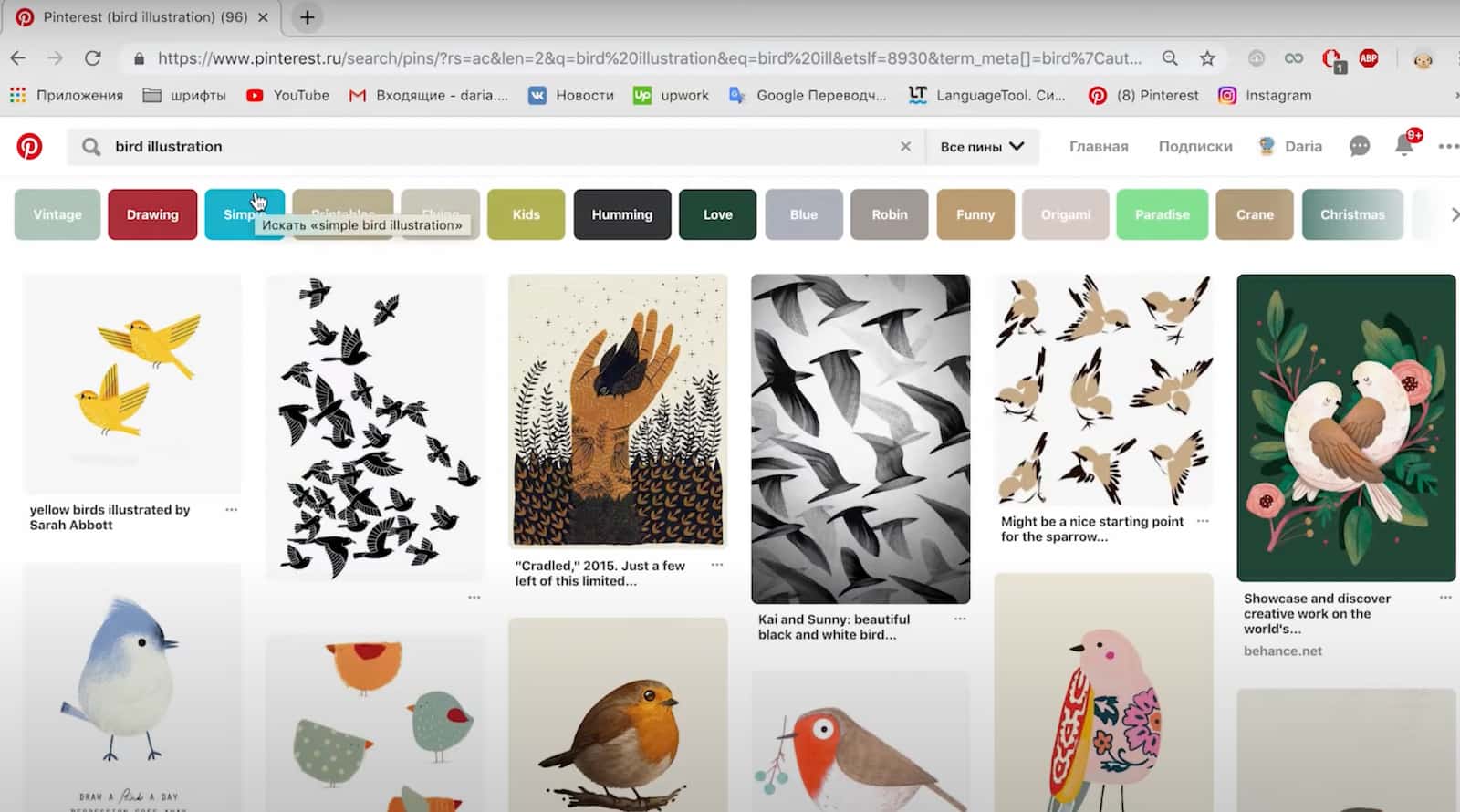Select the Funny filter chip
The width and height of the screenshot is (1460, 812).
point(975,214)
